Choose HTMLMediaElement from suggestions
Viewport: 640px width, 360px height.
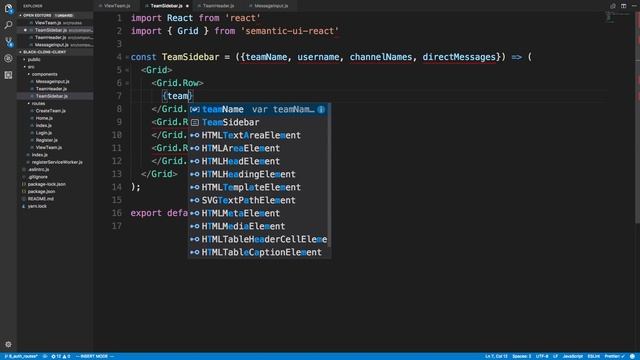[x=258, y=227]
